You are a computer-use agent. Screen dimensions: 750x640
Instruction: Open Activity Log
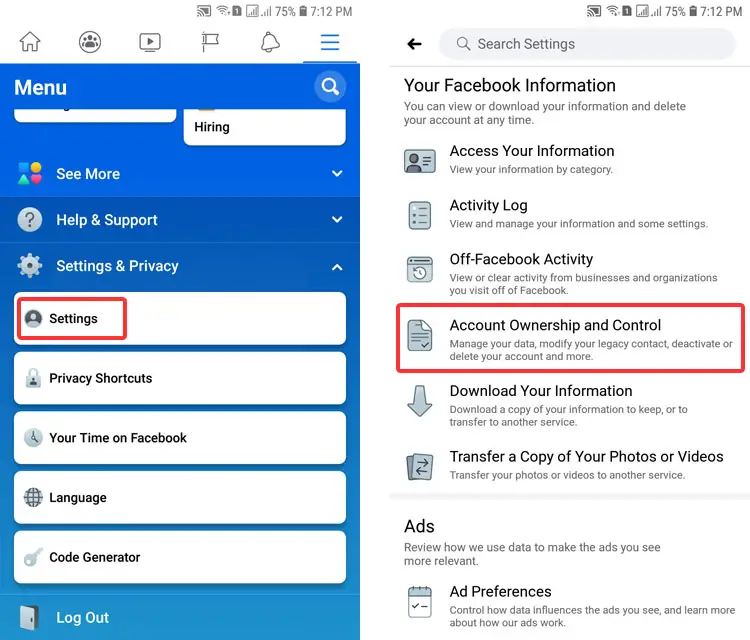[569, 214]
